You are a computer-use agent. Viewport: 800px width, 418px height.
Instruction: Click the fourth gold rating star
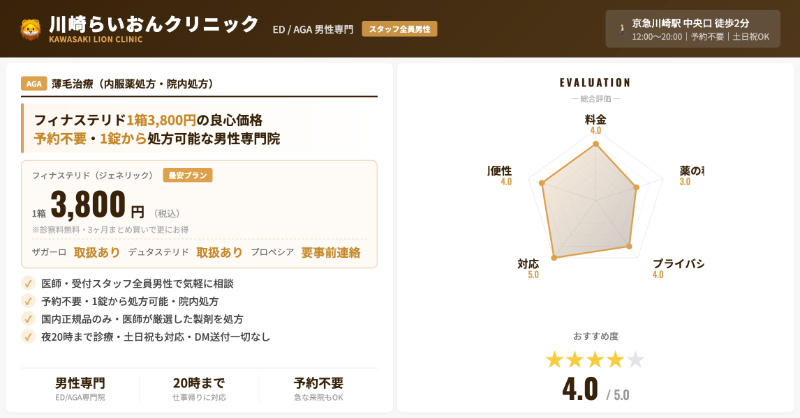[x=615, y=360]
